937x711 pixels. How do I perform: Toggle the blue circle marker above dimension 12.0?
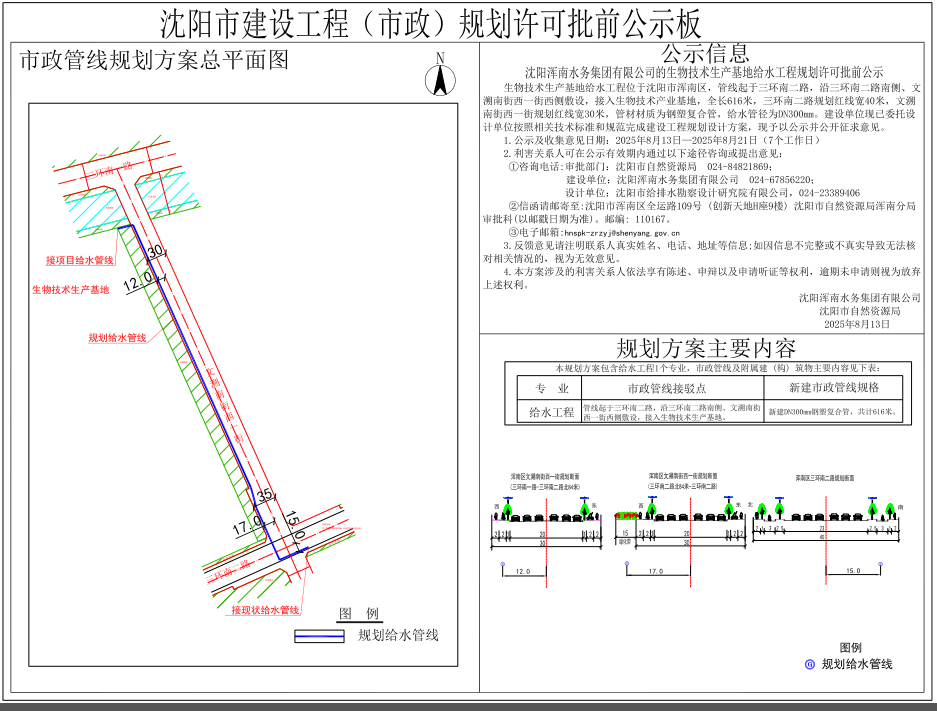pyautogui.click(x=503, y=563)
